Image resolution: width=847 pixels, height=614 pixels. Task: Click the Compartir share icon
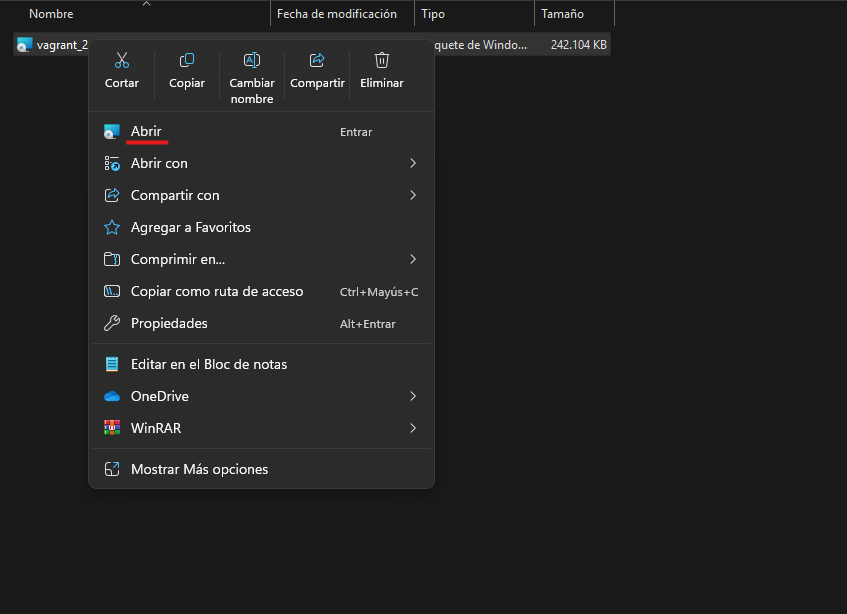click(x=317, y=61)
